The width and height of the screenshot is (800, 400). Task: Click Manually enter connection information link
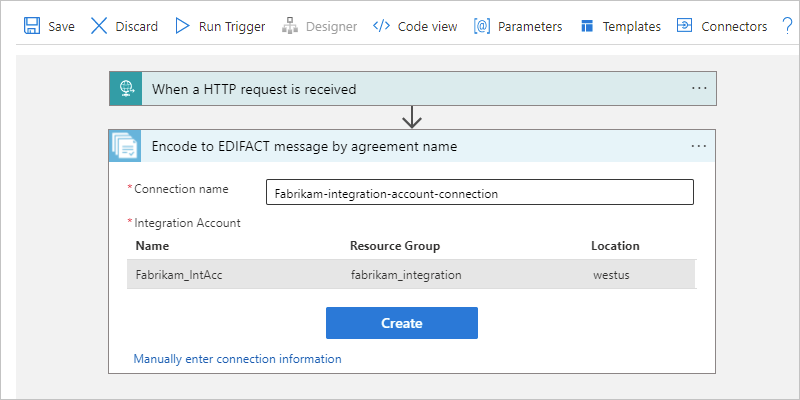pyautogui.click(x=237, y=359)
